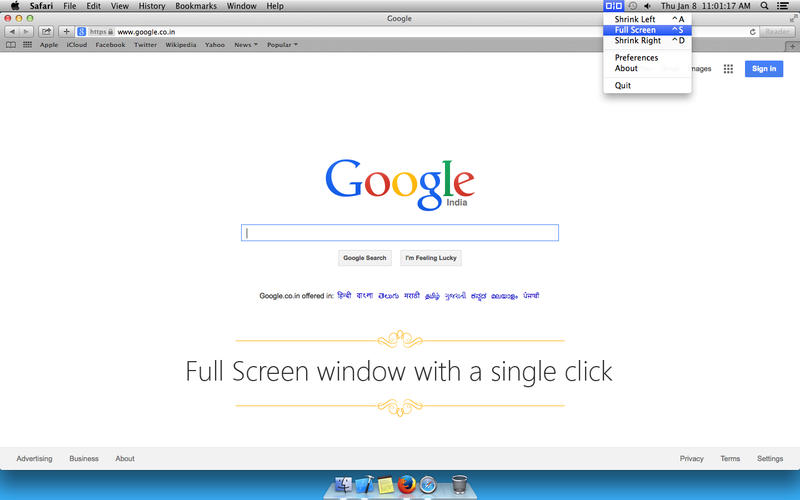Open Safari compass icon in Dock
The width and height of the screenshot is (800, 500).
coord(428,485)
